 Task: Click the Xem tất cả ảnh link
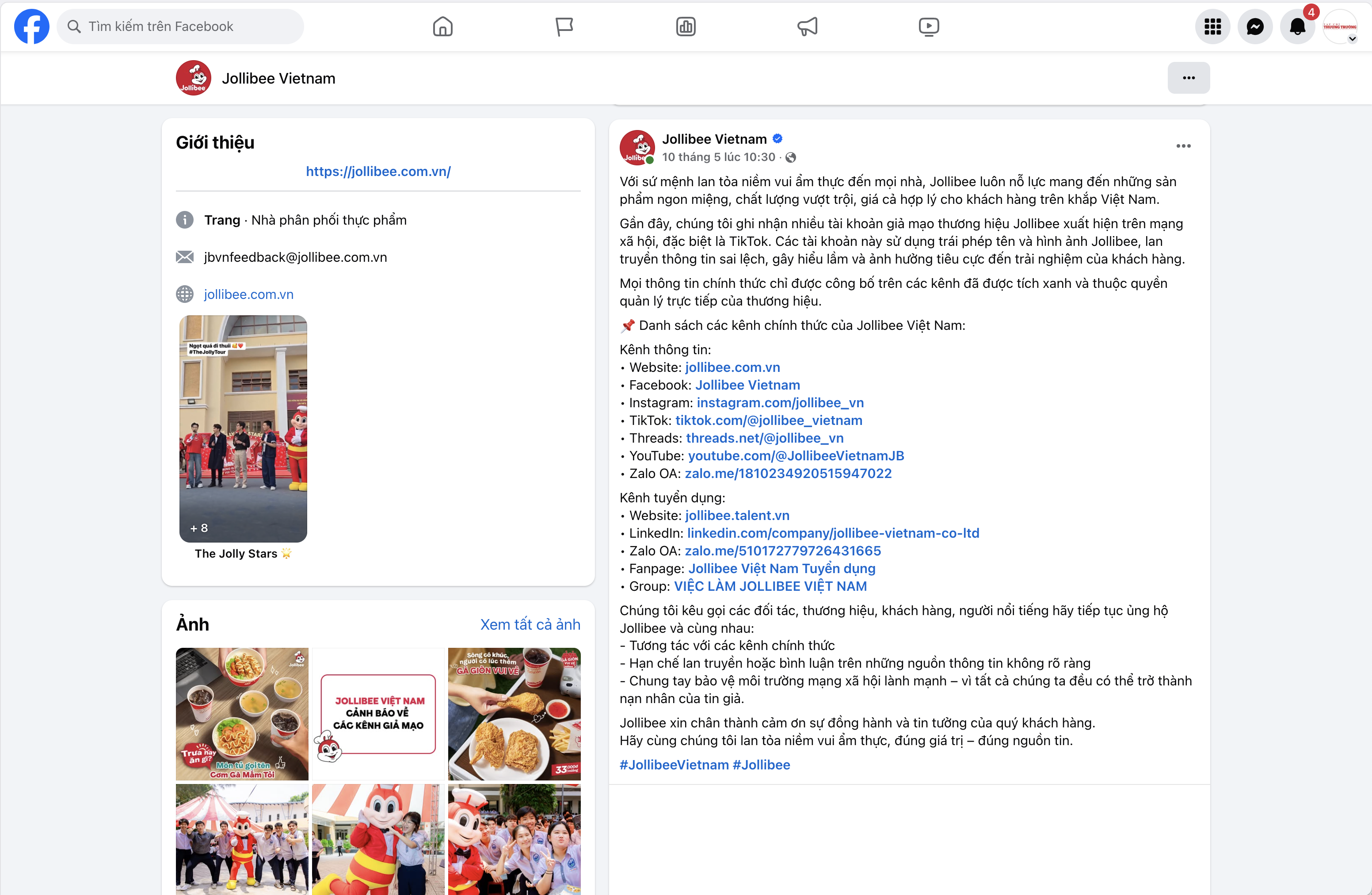(530, 624)
